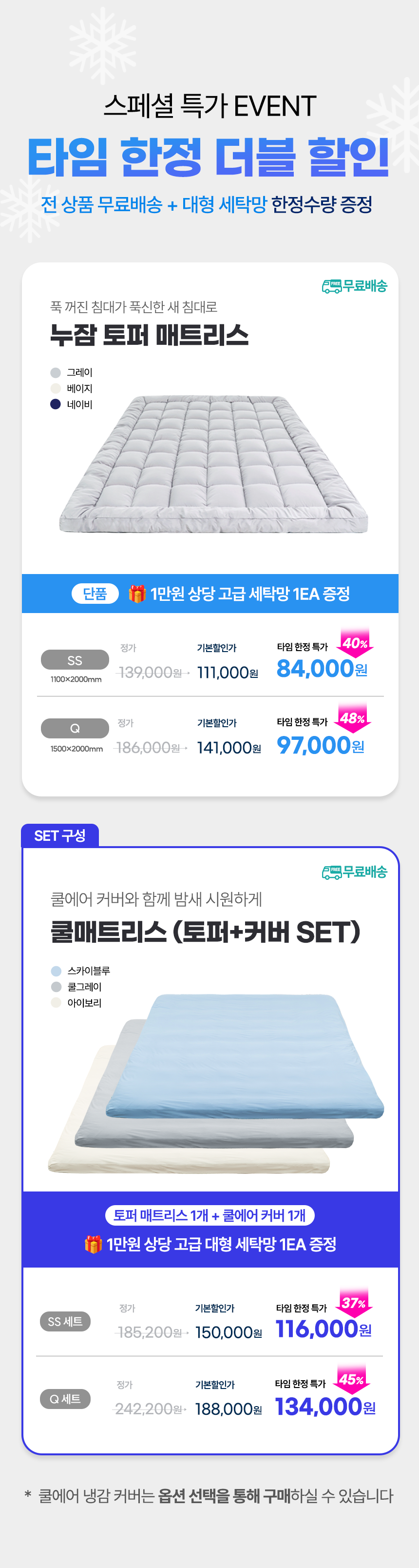Screen dimensions: 419x1568
Task: Choose the Q 세트 option pill
Action: [65, 1399]
